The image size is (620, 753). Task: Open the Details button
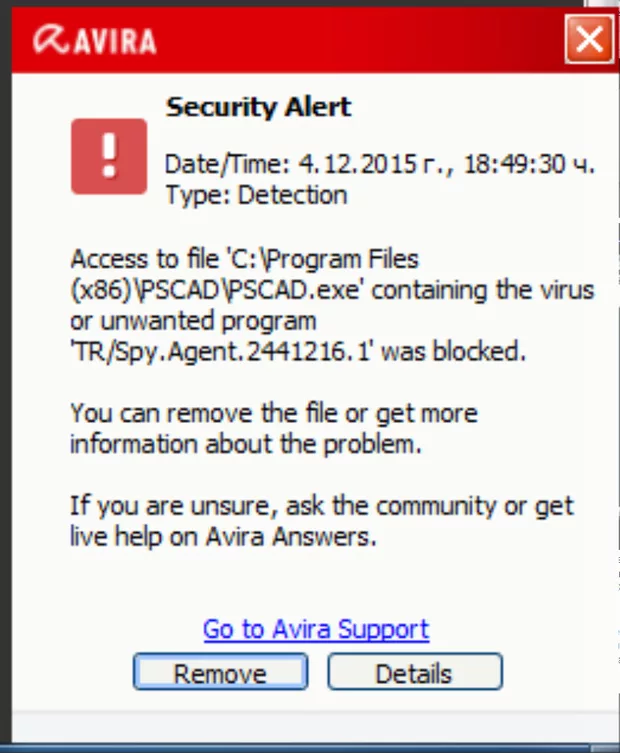pyautogui.click(x=414, y=673)
